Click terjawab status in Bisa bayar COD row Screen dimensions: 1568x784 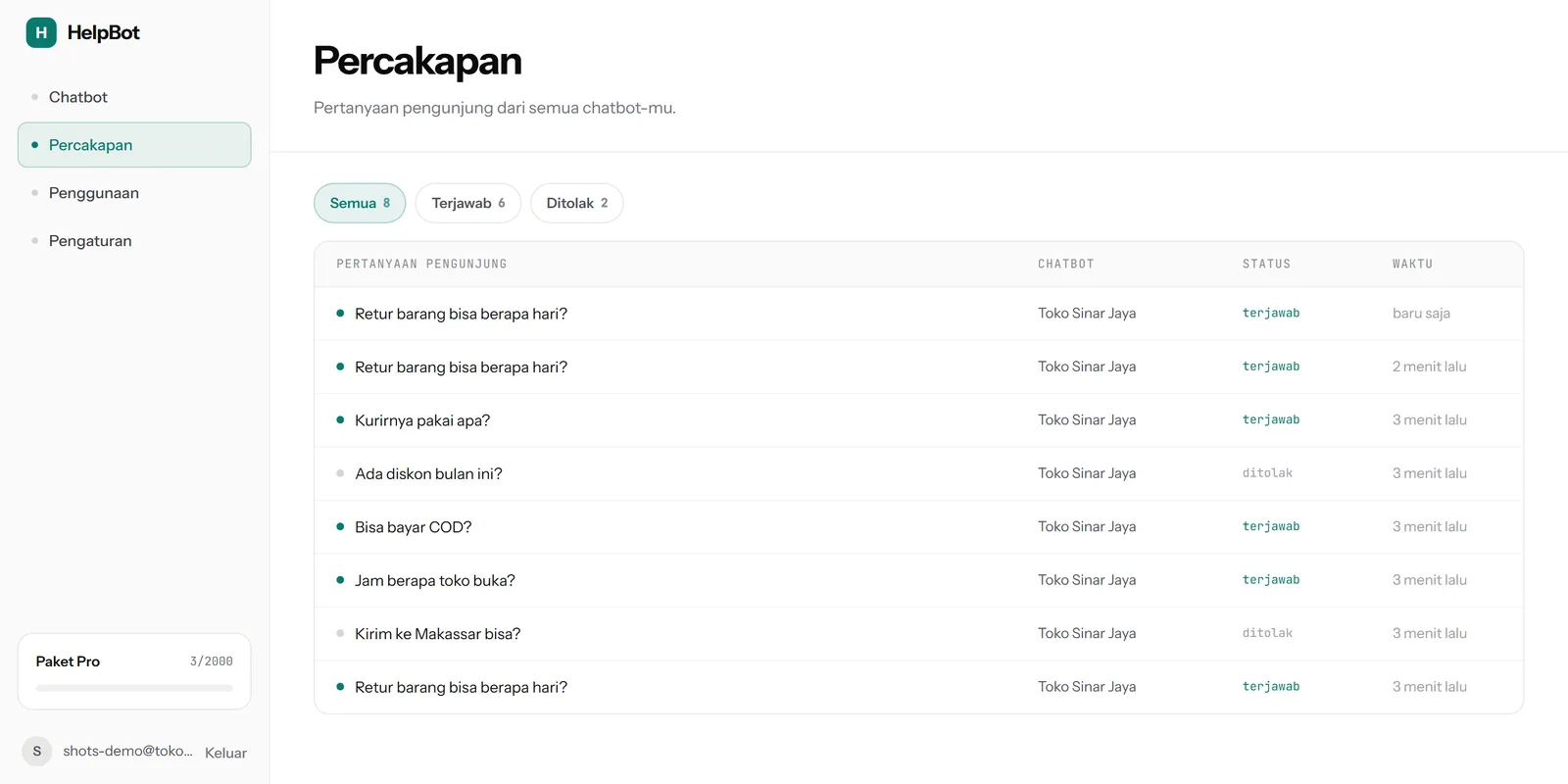[x=1271, y=526]
